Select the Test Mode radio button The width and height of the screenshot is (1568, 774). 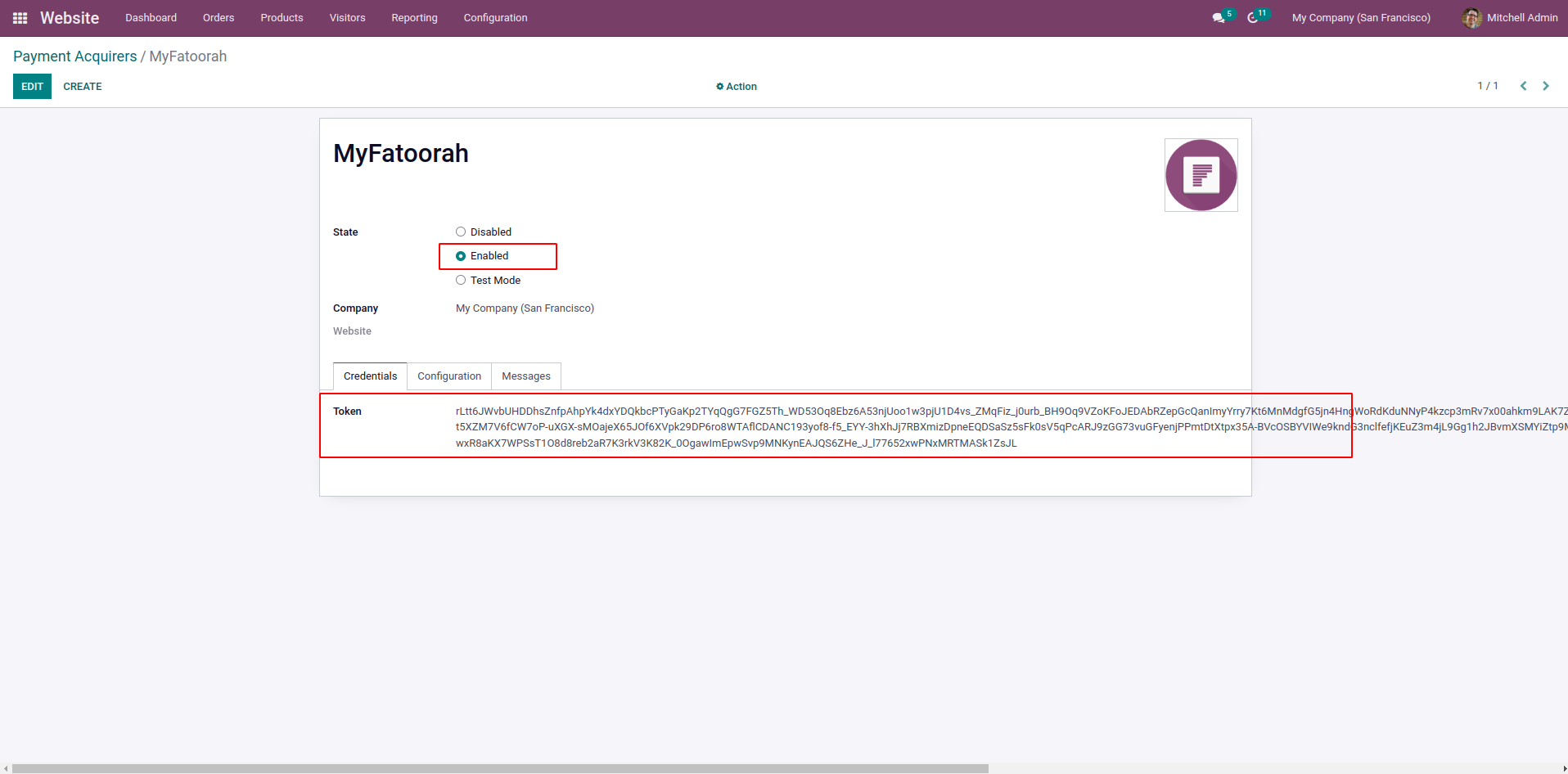click(461, 281)
